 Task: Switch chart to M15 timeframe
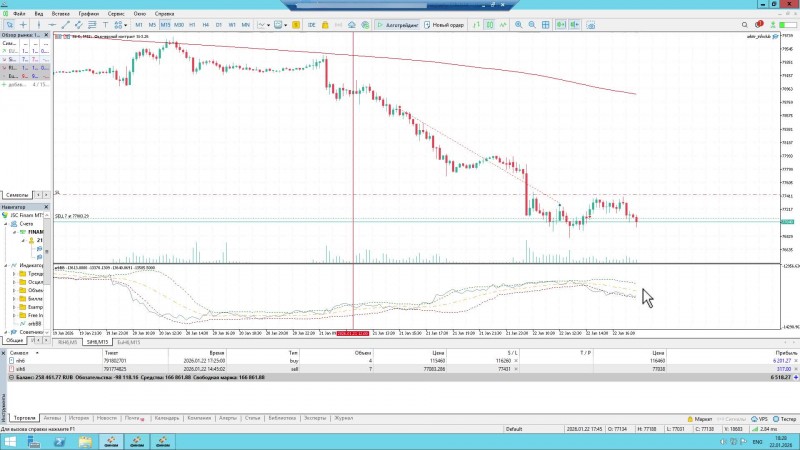[x=165, y=24]
